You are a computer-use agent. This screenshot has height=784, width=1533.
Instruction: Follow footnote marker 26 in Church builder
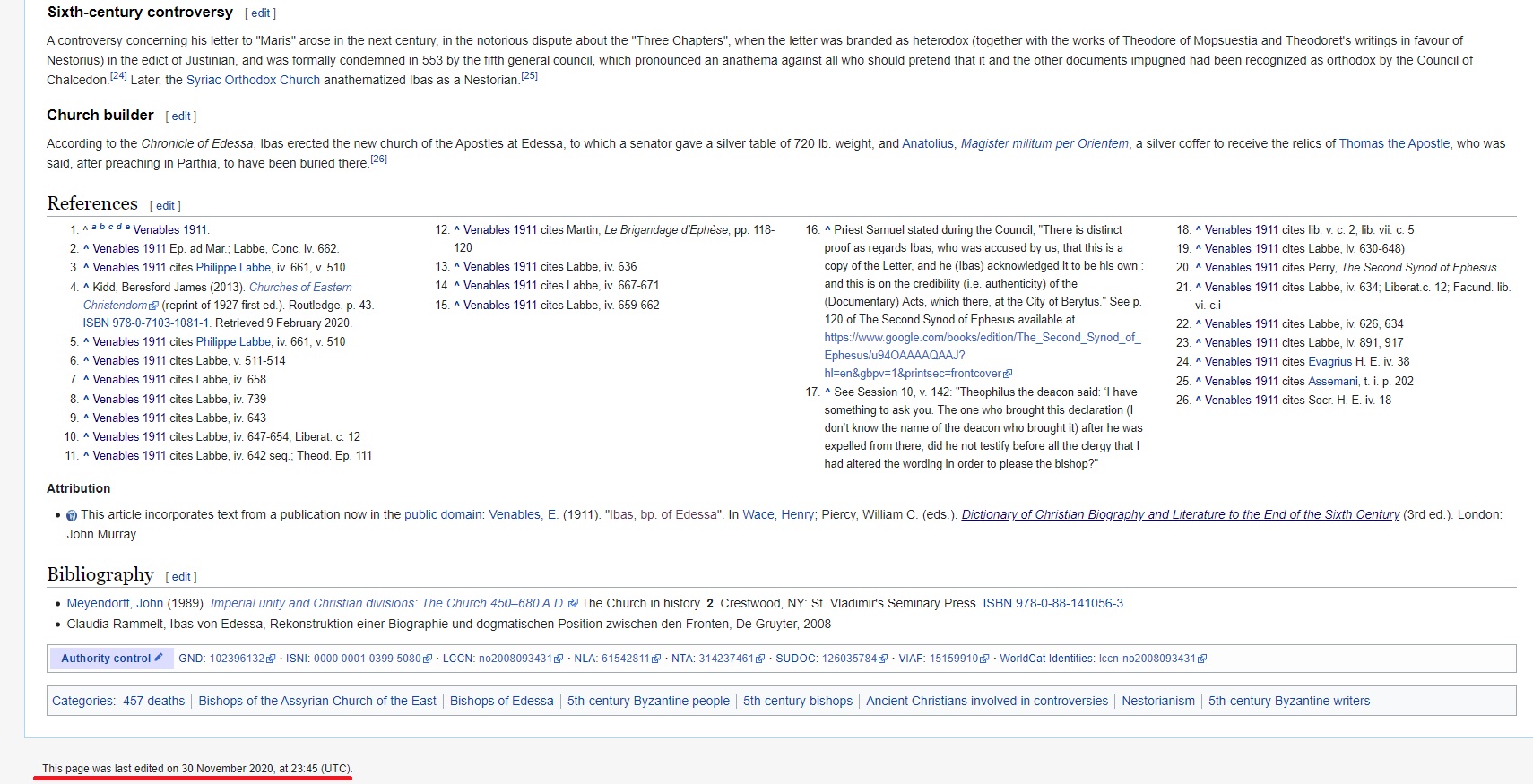click(x=378, y=159)
